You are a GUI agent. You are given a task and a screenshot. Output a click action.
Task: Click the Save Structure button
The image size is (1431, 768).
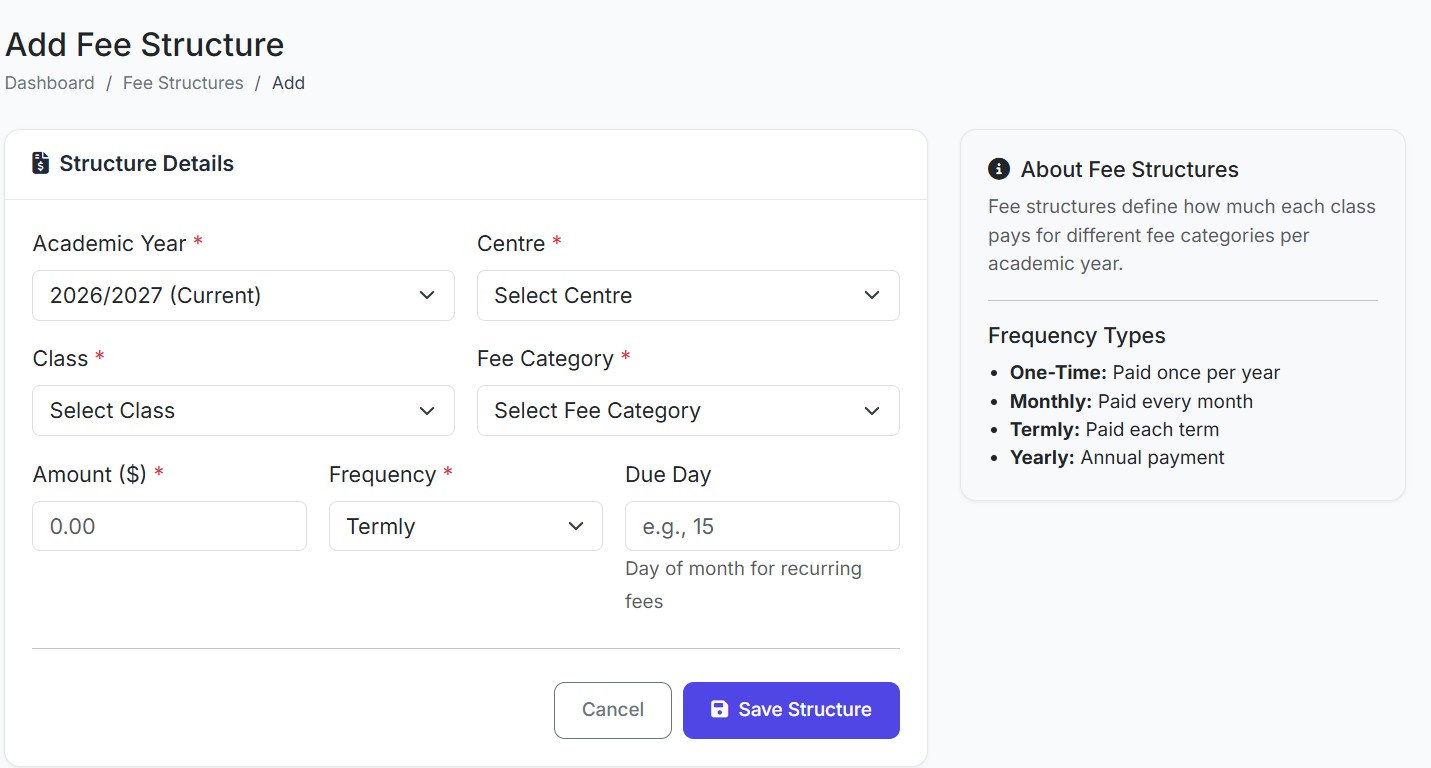pyautogui.click(x=790, y=710)
